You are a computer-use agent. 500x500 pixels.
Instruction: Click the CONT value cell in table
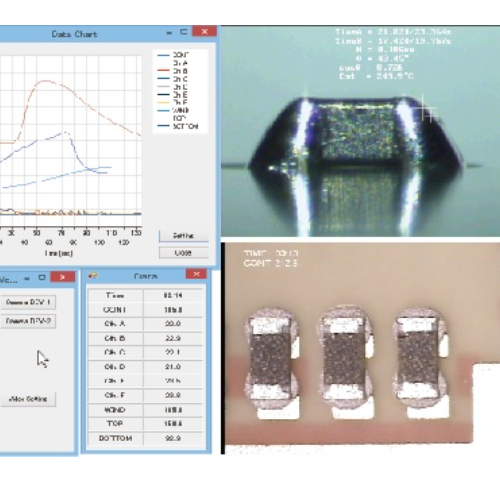(173, 310)
